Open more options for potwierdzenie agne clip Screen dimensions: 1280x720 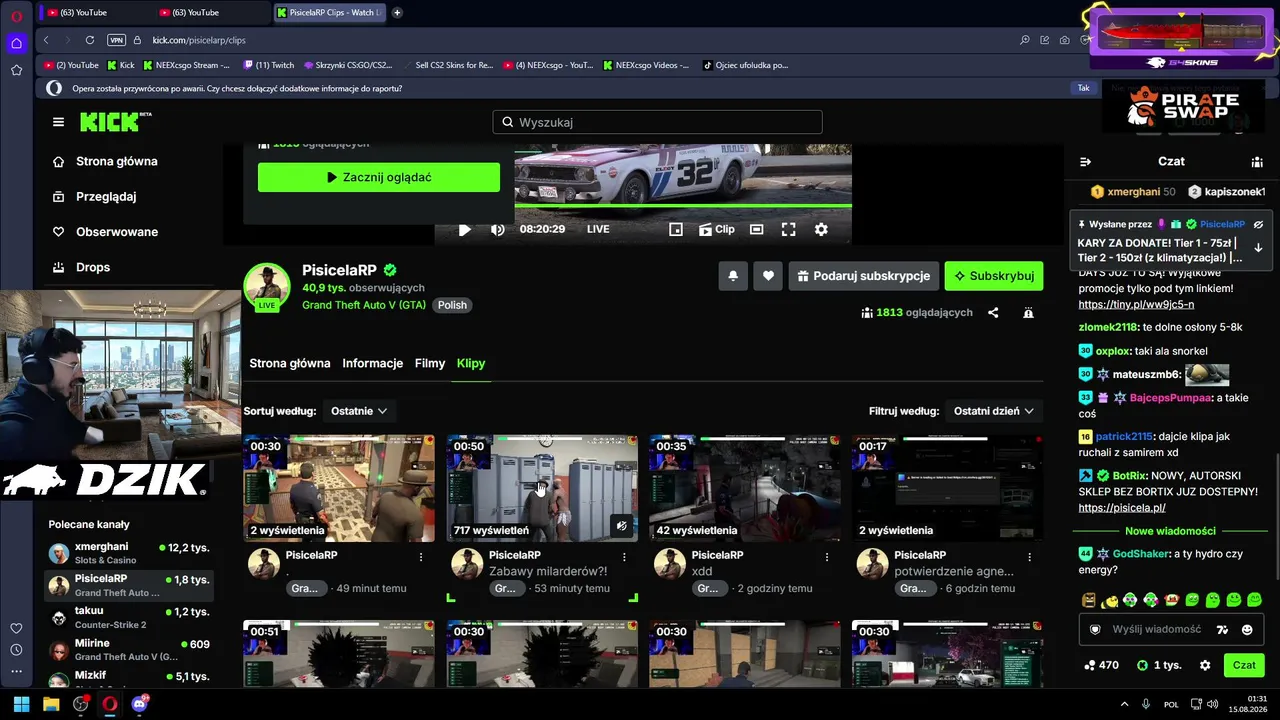[x=1030, y=556]
